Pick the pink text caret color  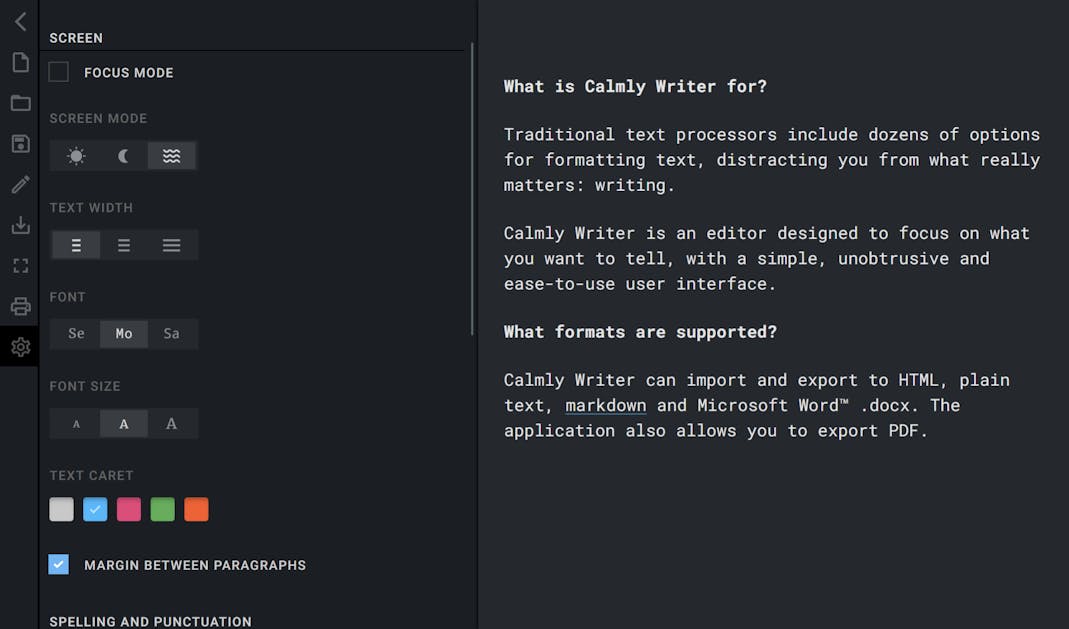[x=129, y=509]
